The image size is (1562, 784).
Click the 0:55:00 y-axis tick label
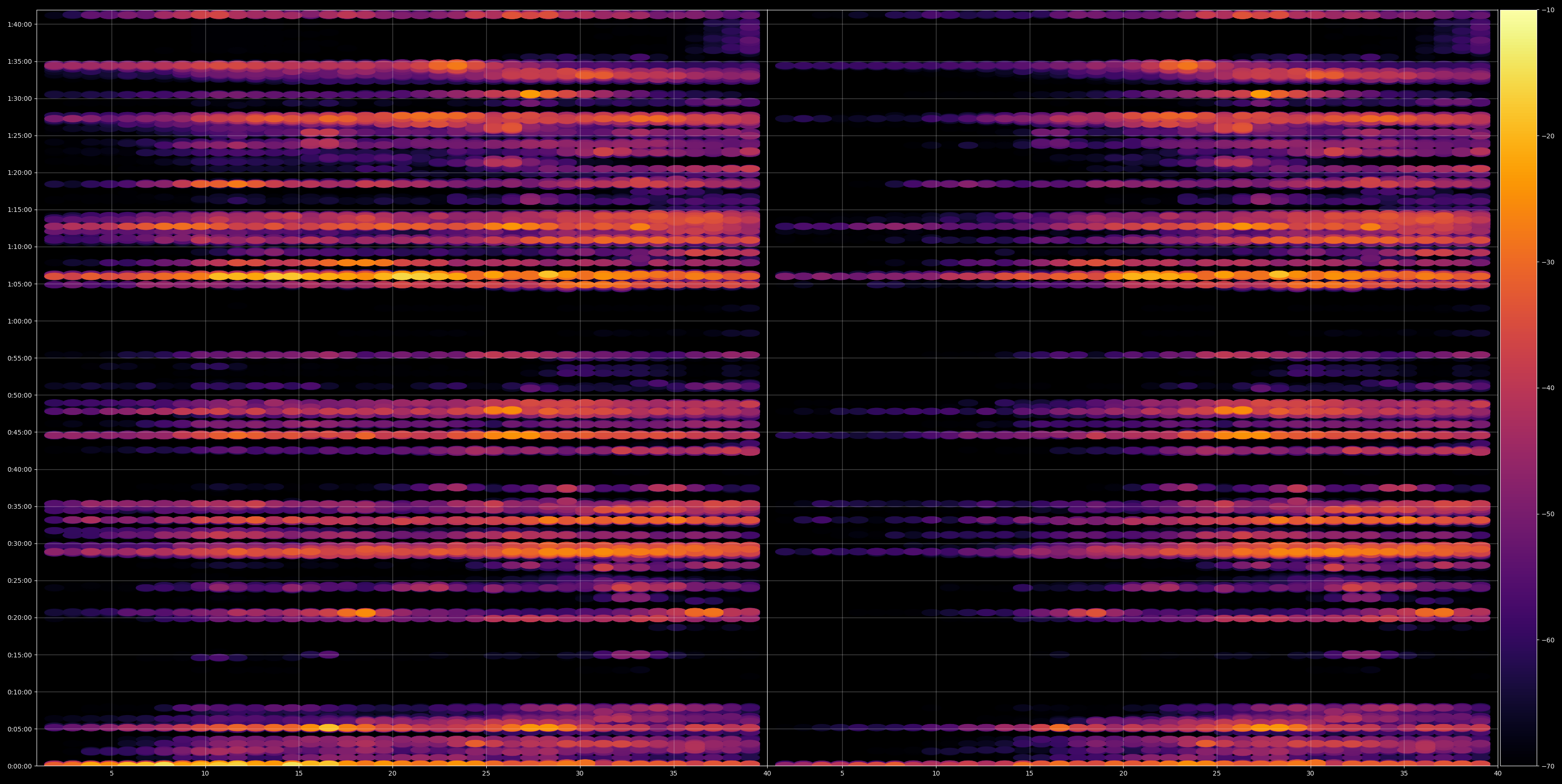(x=19, y=358)
